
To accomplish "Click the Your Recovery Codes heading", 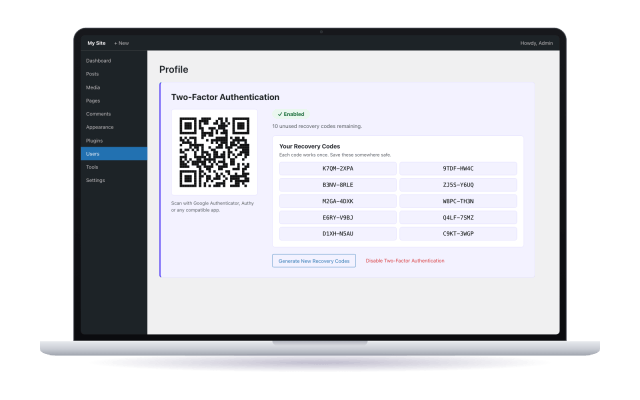I will [309, 146].
